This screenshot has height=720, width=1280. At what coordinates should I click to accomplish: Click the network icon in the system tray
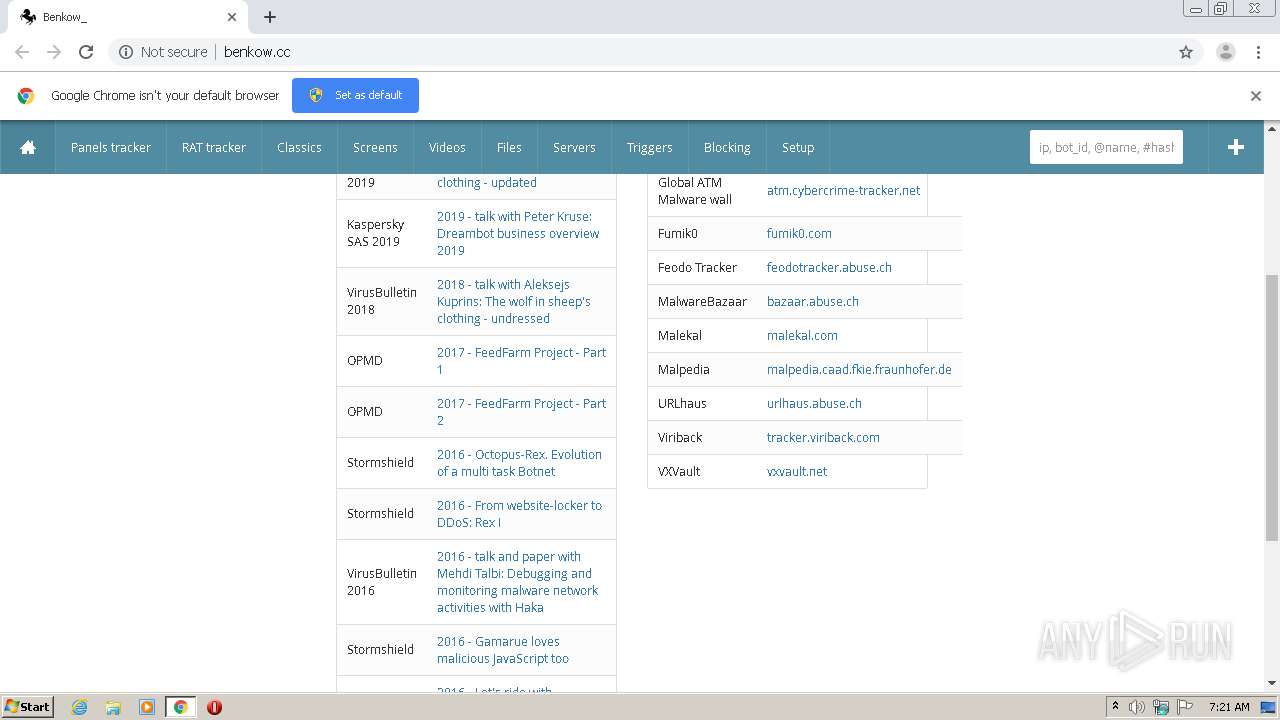[1161, 707]
